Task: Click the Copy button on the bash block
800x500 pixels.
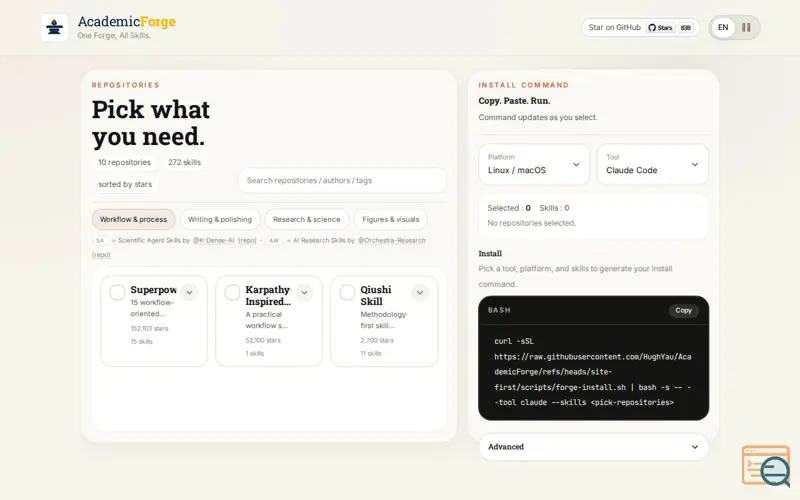Action: (683, 310)
